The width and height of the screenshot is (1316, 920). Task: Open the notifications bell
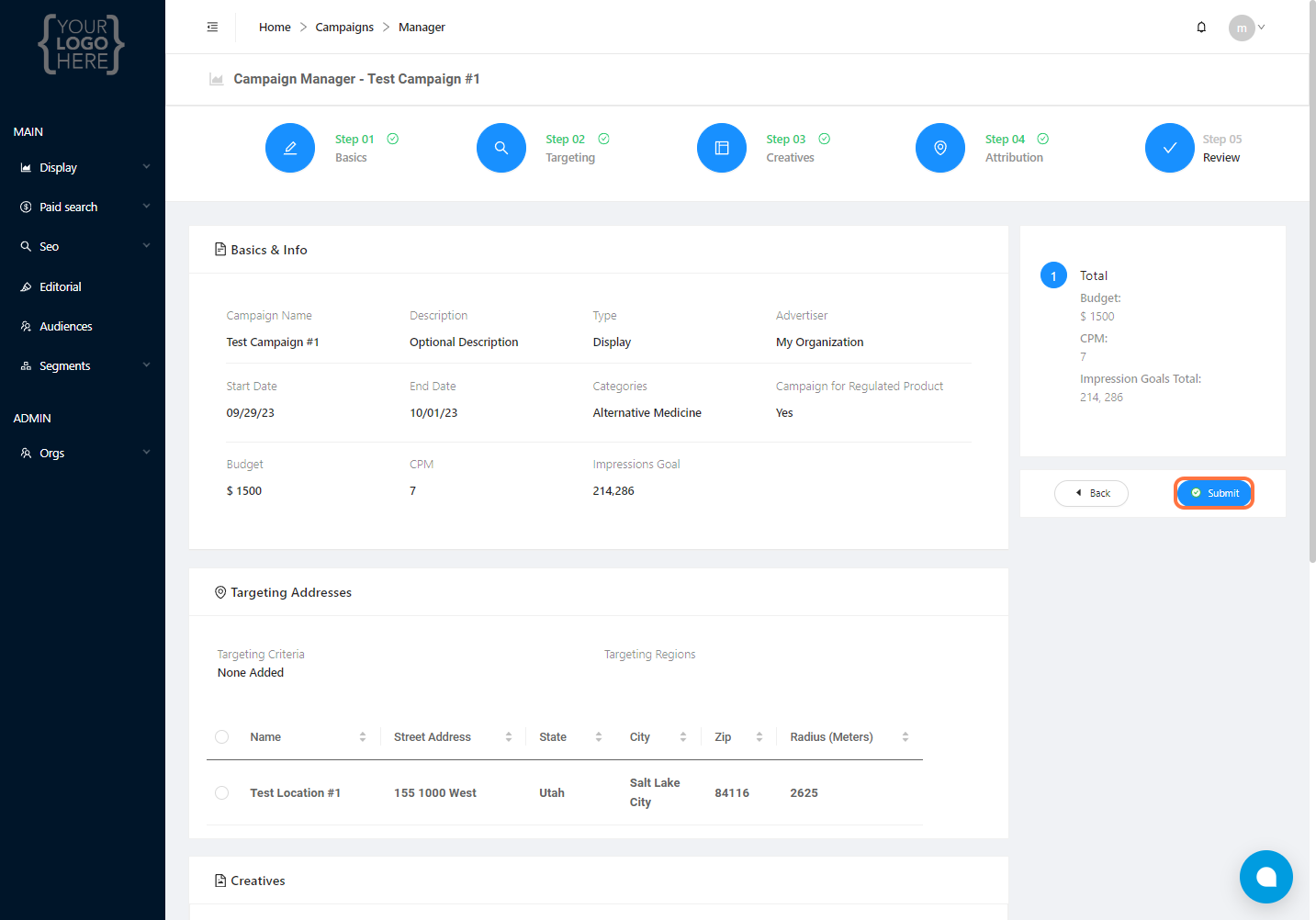(x=1201, y=28)
